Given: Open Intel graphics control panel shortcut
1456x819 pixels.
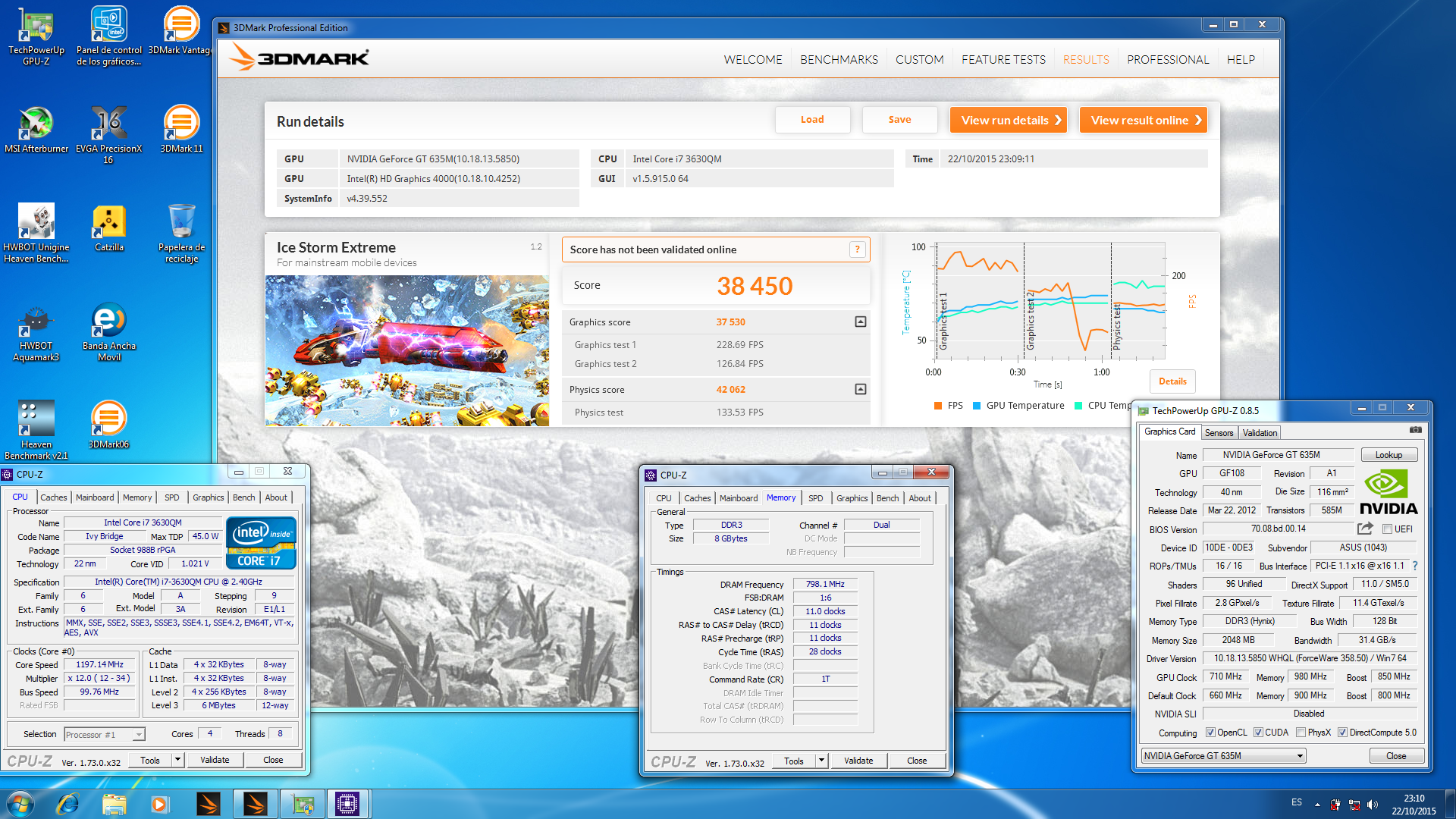Looking at the screenshot, I should 108,36.
